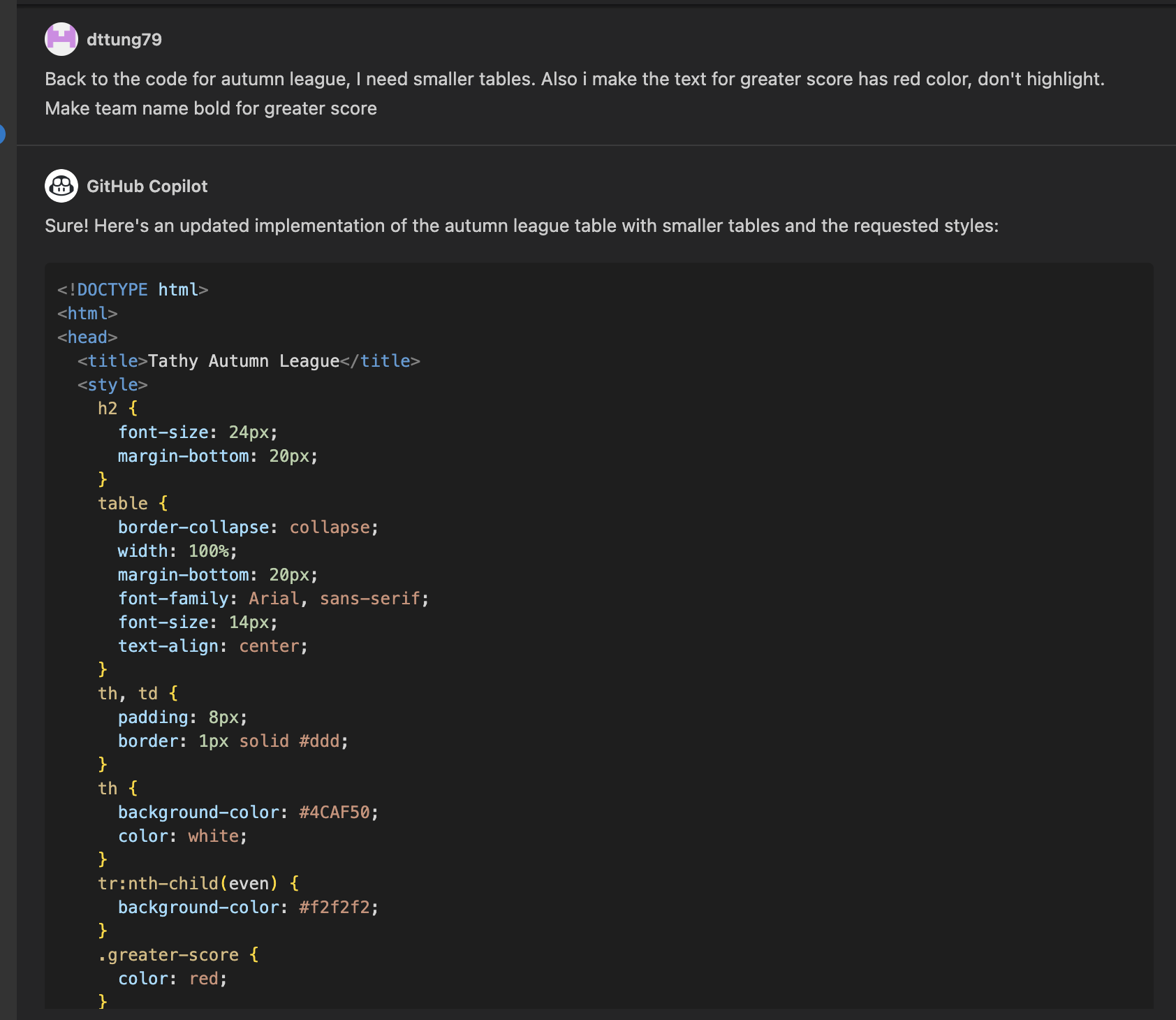Click the Tathy Autumn League title line
Viewport: 1176px width, 1020px height.
coord(249,361)
